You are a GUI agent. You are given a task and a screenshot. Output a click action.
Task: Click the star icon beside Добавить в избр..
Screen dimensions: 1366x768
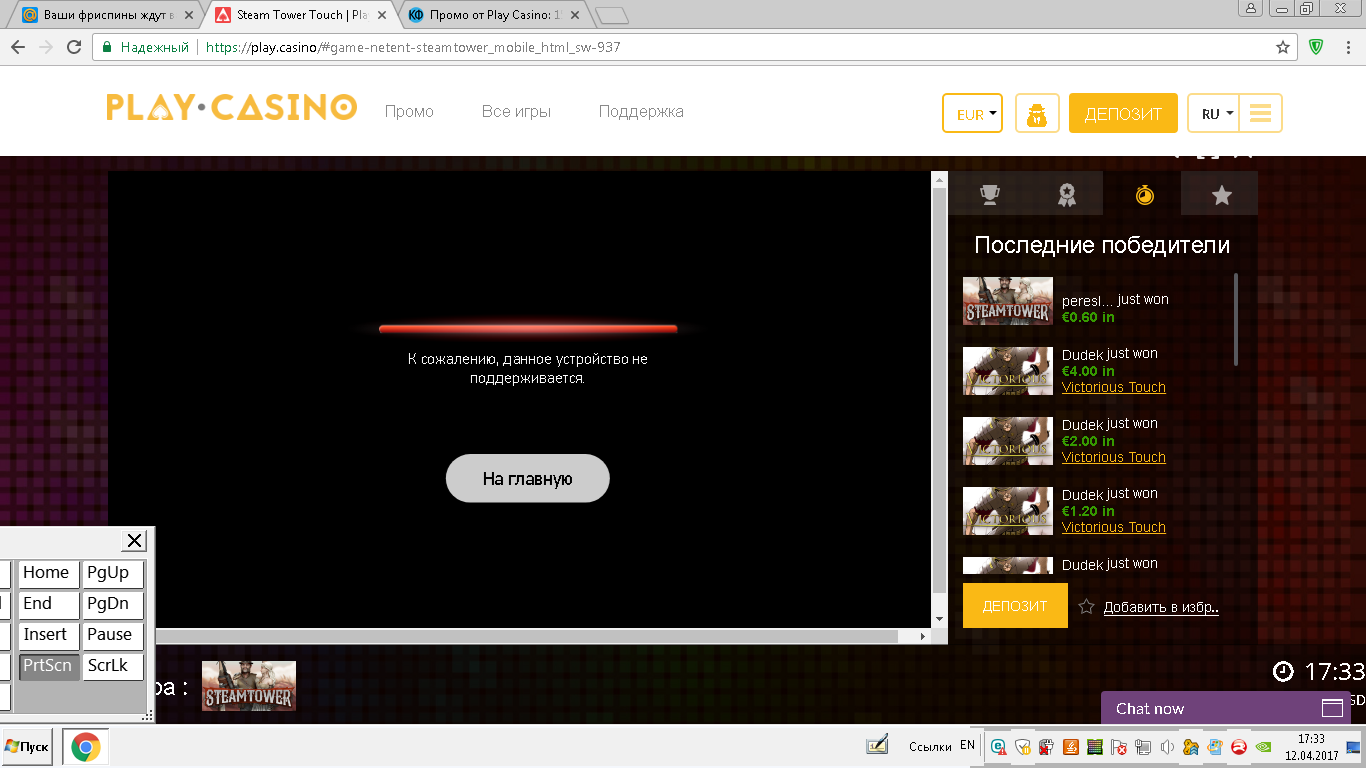pos(1087,606)
